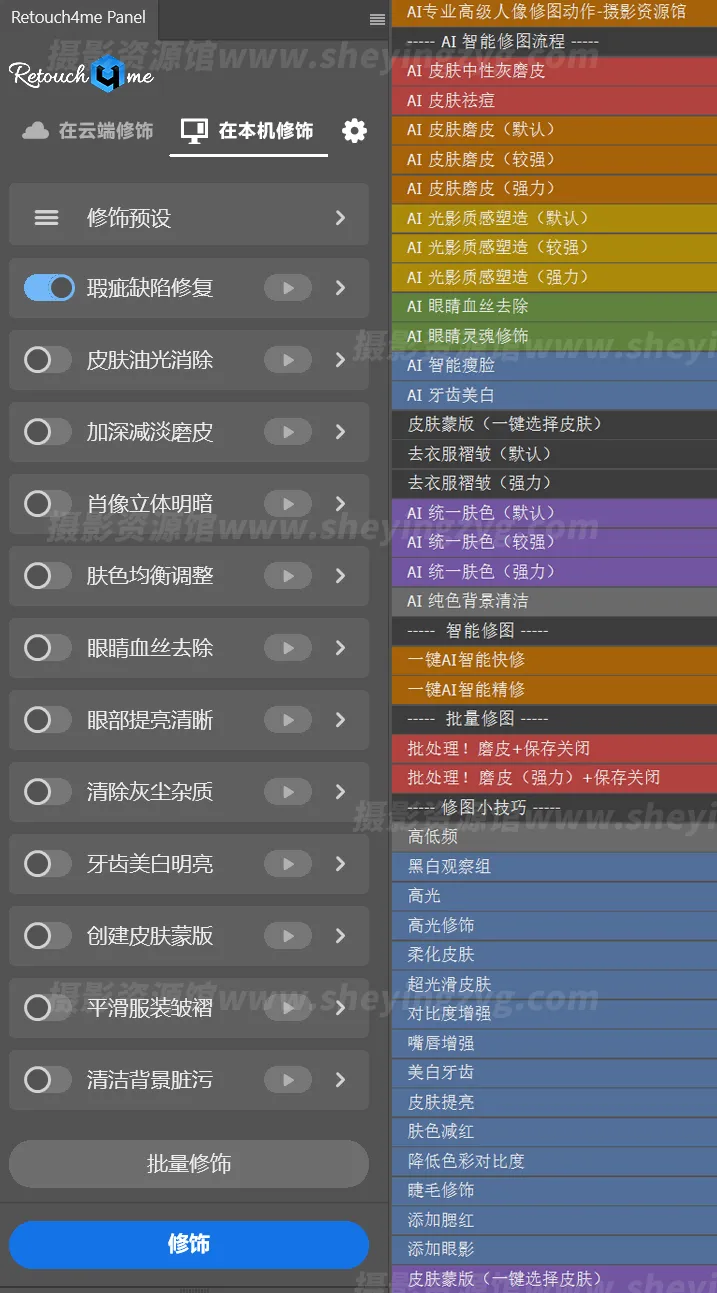
Task: Run 一键AI智能快修 action
Action: tap(554, 660)
